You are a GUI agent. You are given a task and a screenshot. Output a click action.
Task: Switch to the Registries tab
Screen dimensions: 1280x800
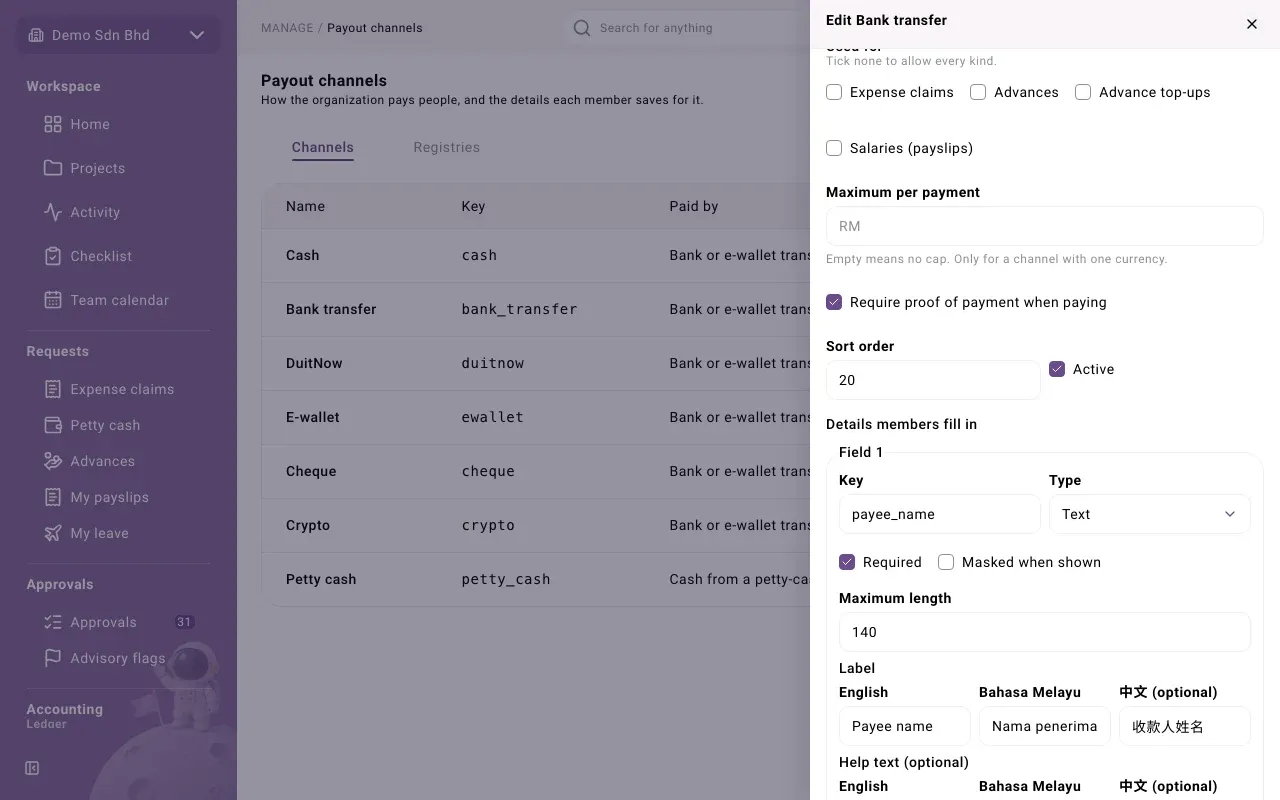pos(446,147)
